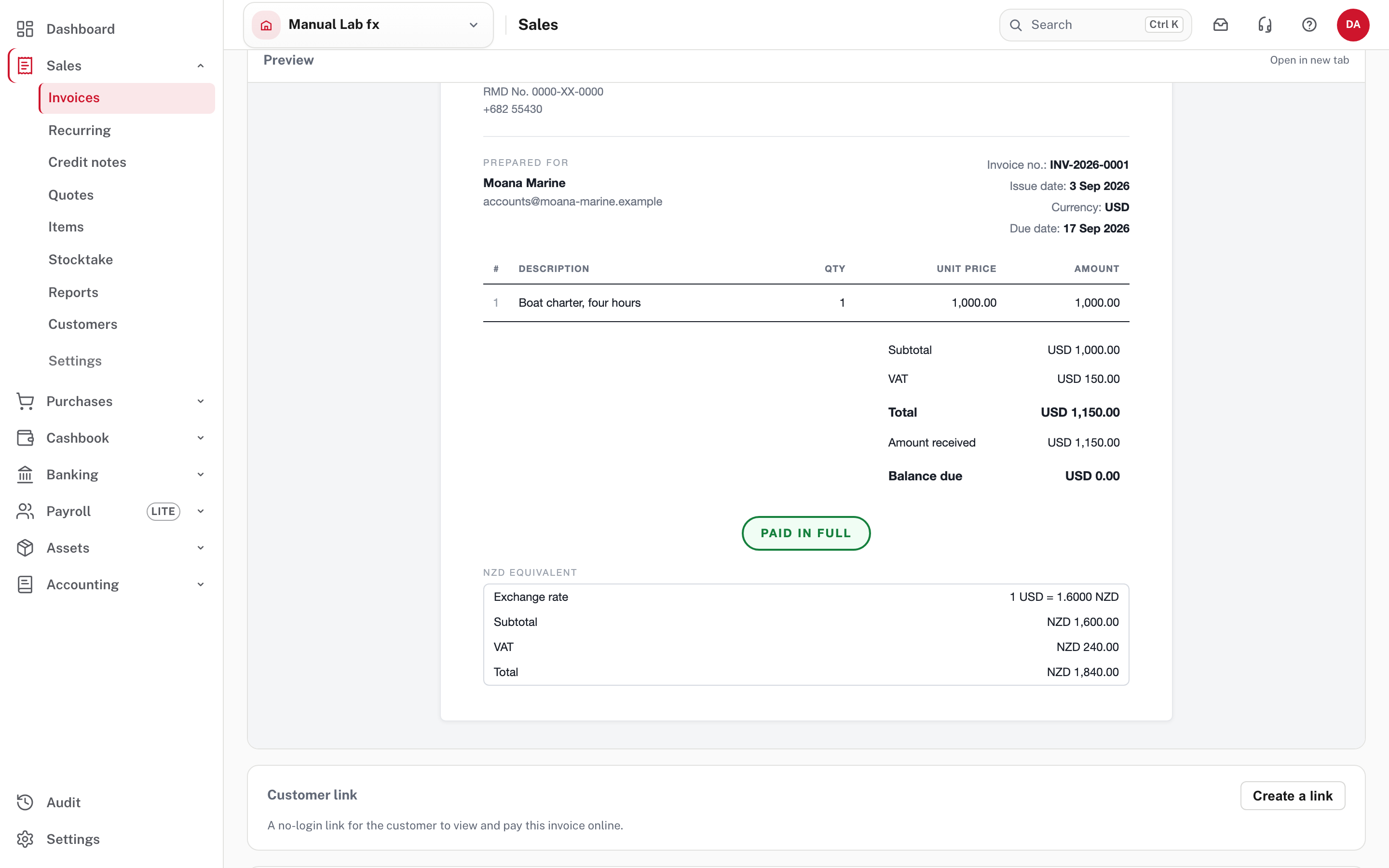The image size is (1389, 868).
Task: Expand the Banking menu chevron
Action: pos(201,475)
